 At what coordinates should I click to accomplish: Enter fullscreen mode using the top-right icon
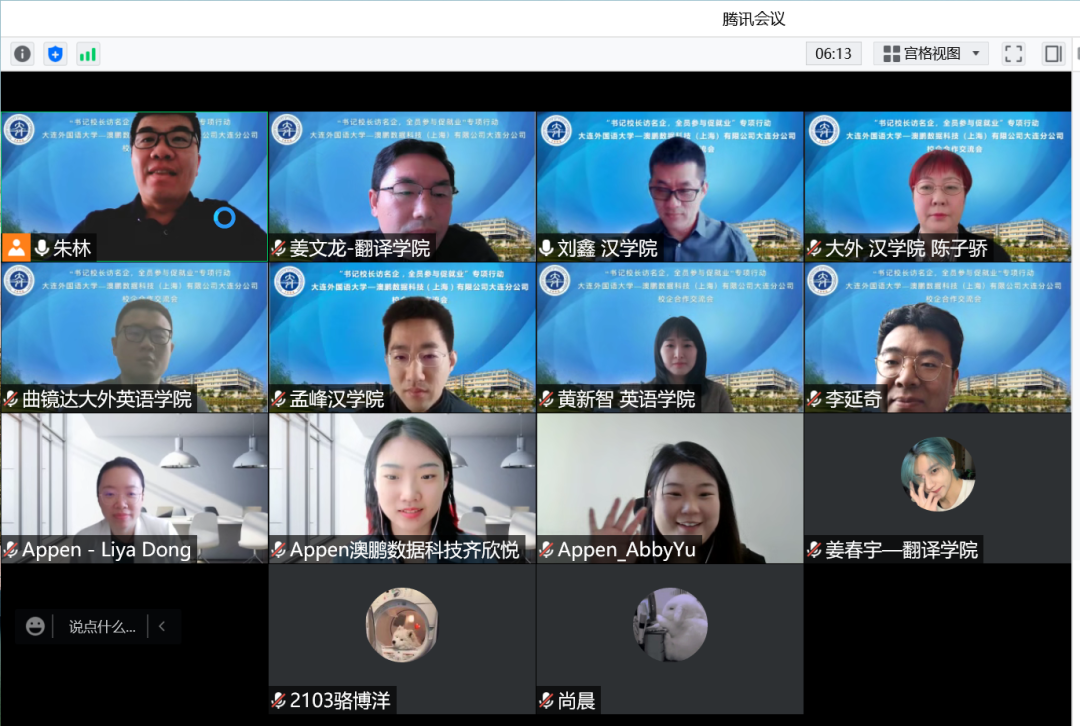point(1013,54)
